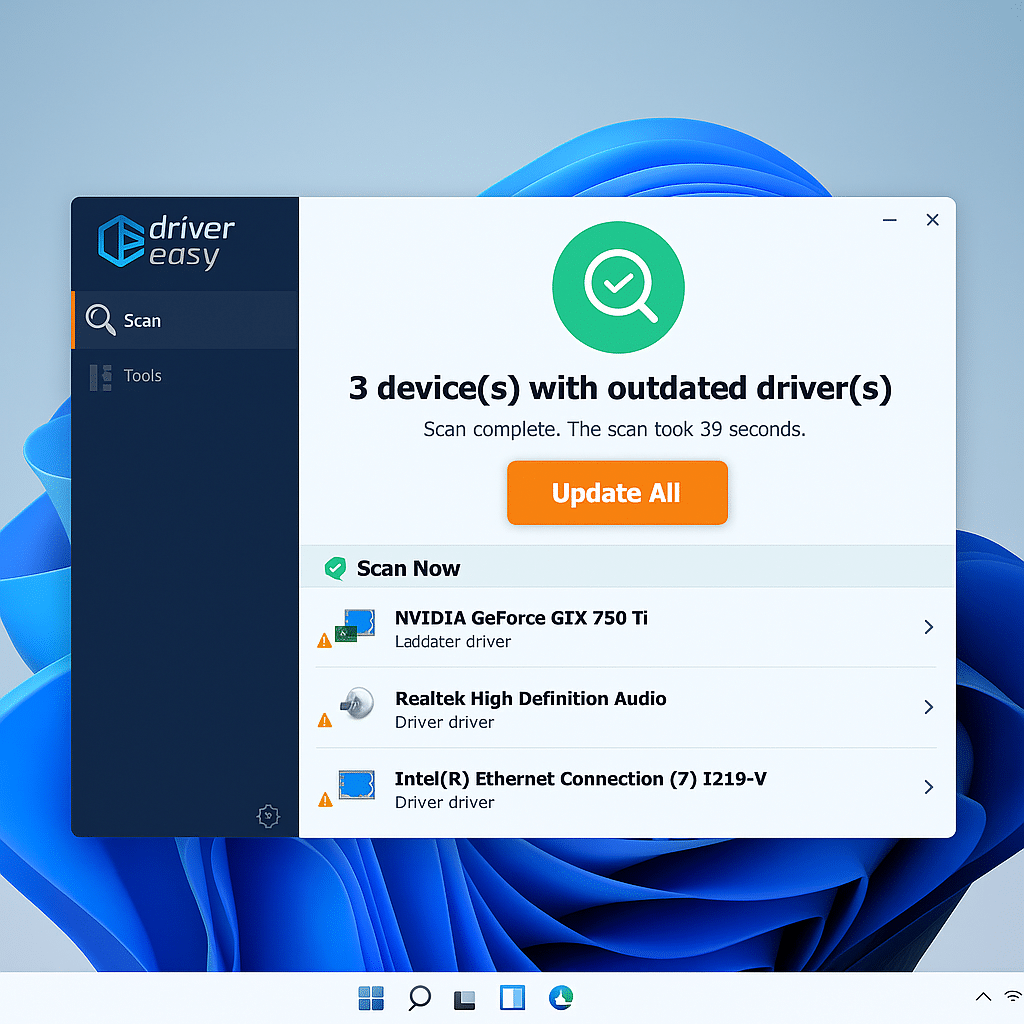Open the Tools section in the sidebar

142,376
